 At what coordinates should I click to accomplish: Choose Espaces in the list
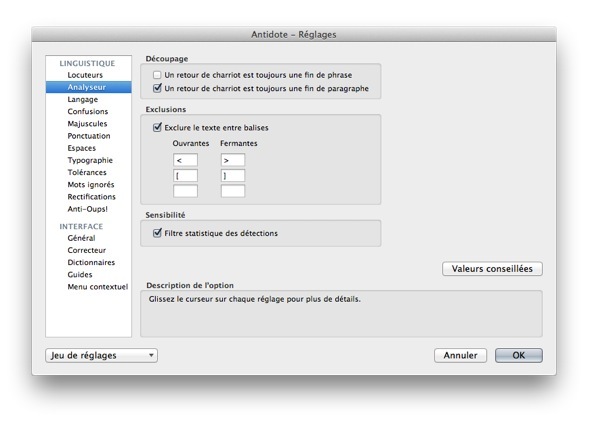[x=82, y=148]
